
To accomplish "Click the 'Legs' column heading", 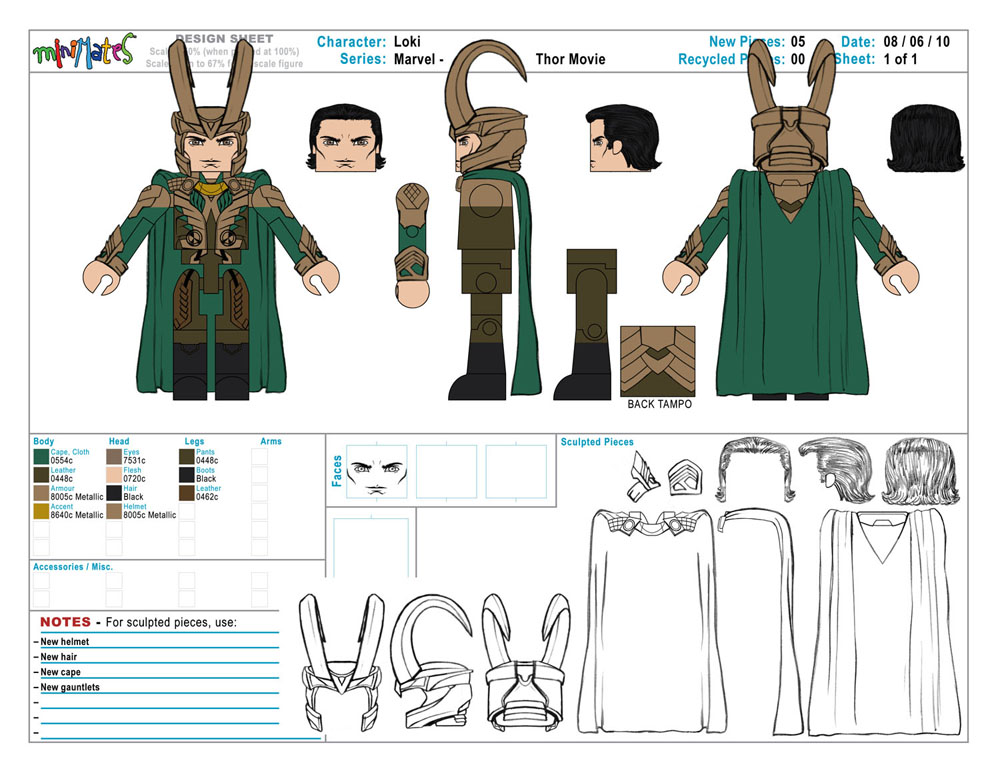I will 194,441.
